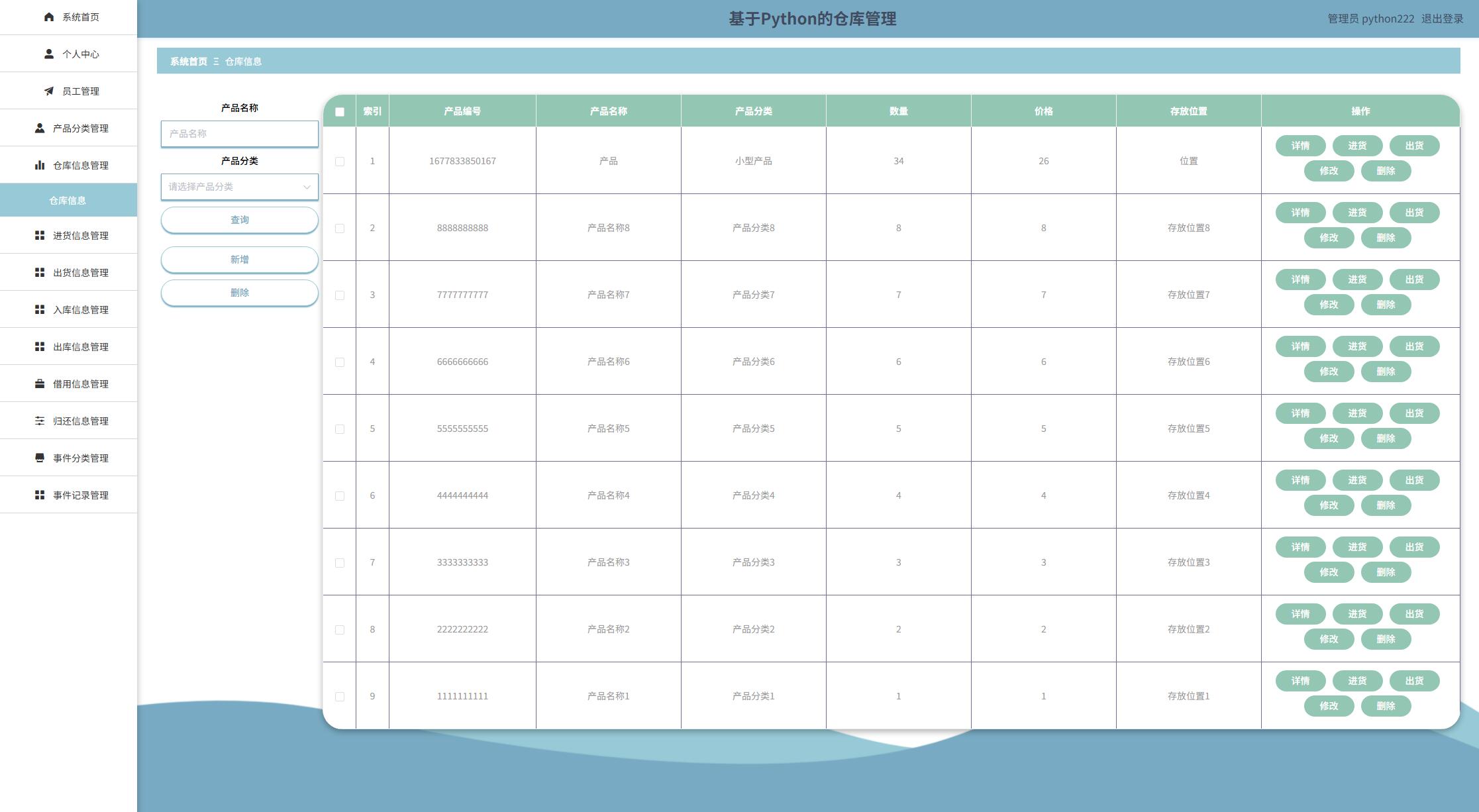Check the checkbox for row 1
The image size is (1479, 812).
(x=340, y=162)
